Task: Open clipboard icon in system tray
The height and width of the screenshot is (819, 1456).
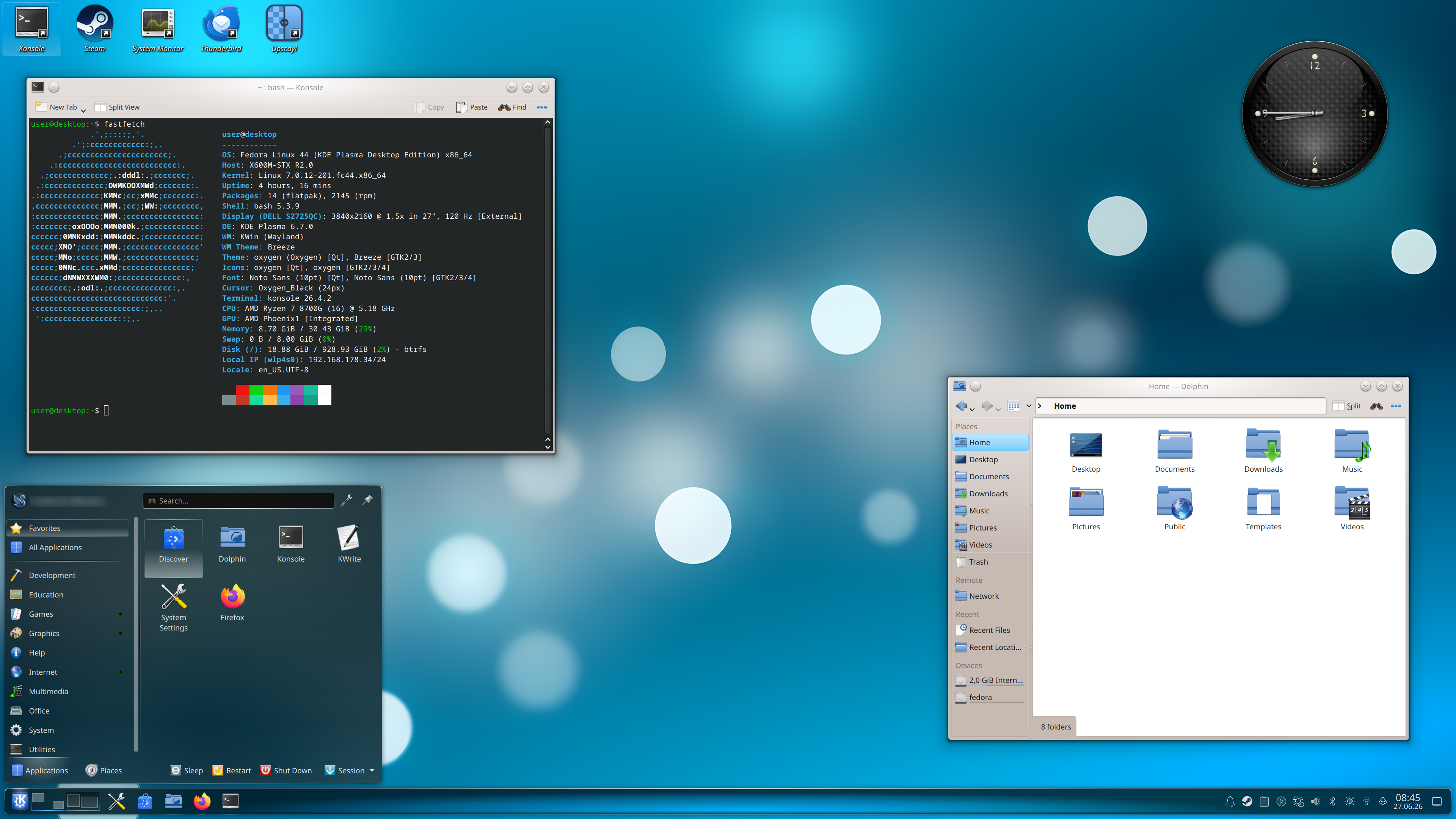Action: coord(1265,801)
